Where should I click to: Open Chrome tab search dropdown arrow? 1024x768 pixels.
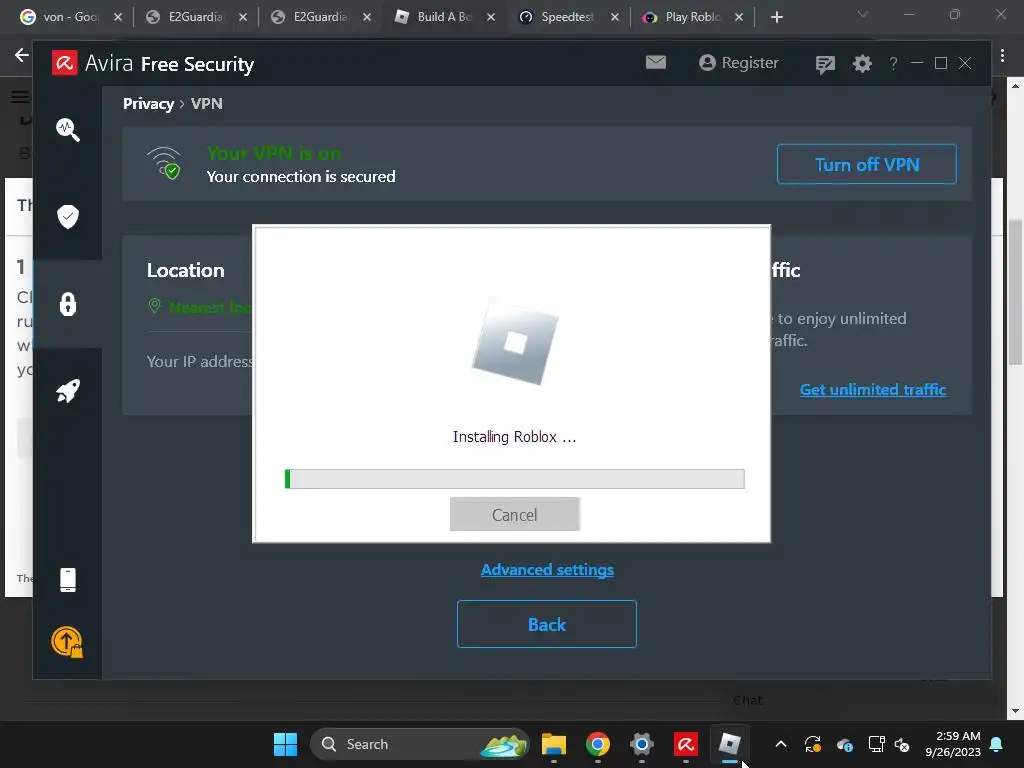(x=863, y=14)
